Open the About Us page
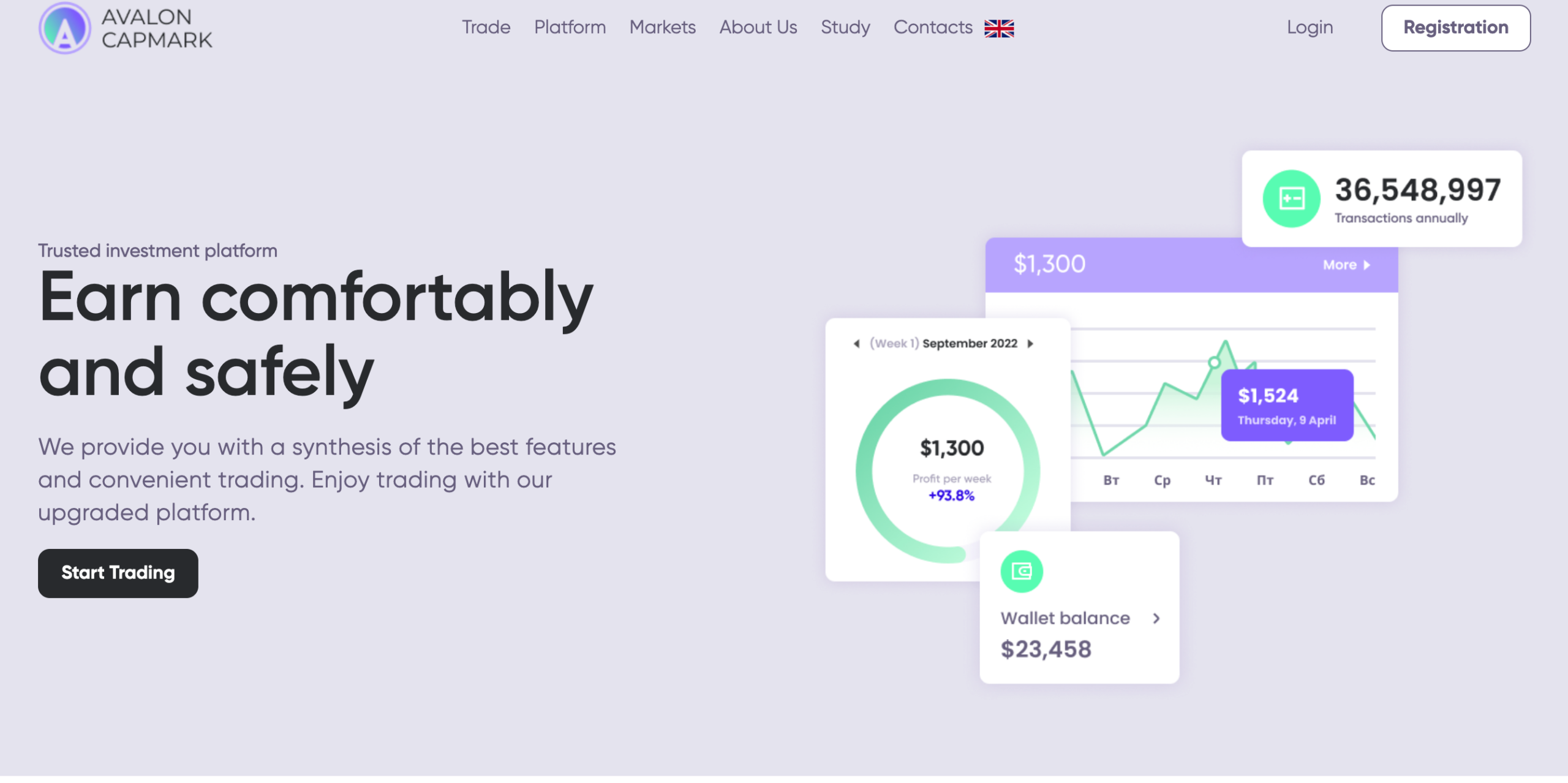 758,28
